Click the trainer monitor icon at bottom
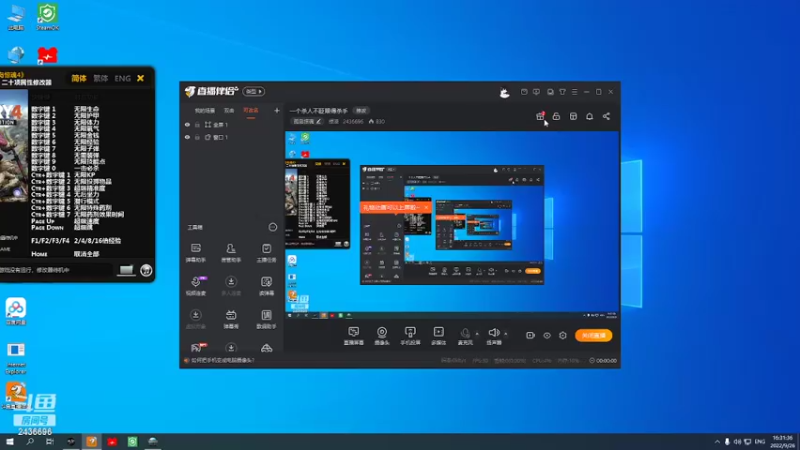800x450 pixels. coord(126,270)
